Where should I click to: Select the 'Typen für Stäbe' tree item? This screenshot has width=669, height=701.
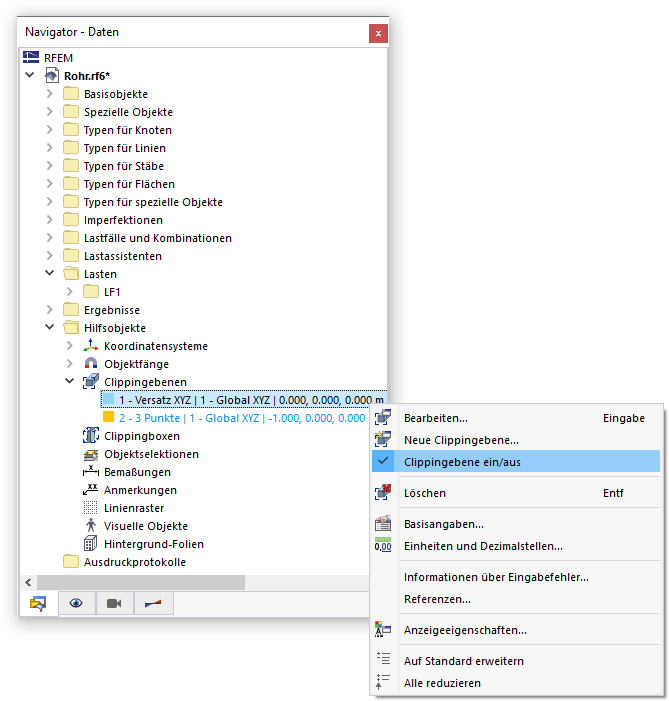click(124, 166)
